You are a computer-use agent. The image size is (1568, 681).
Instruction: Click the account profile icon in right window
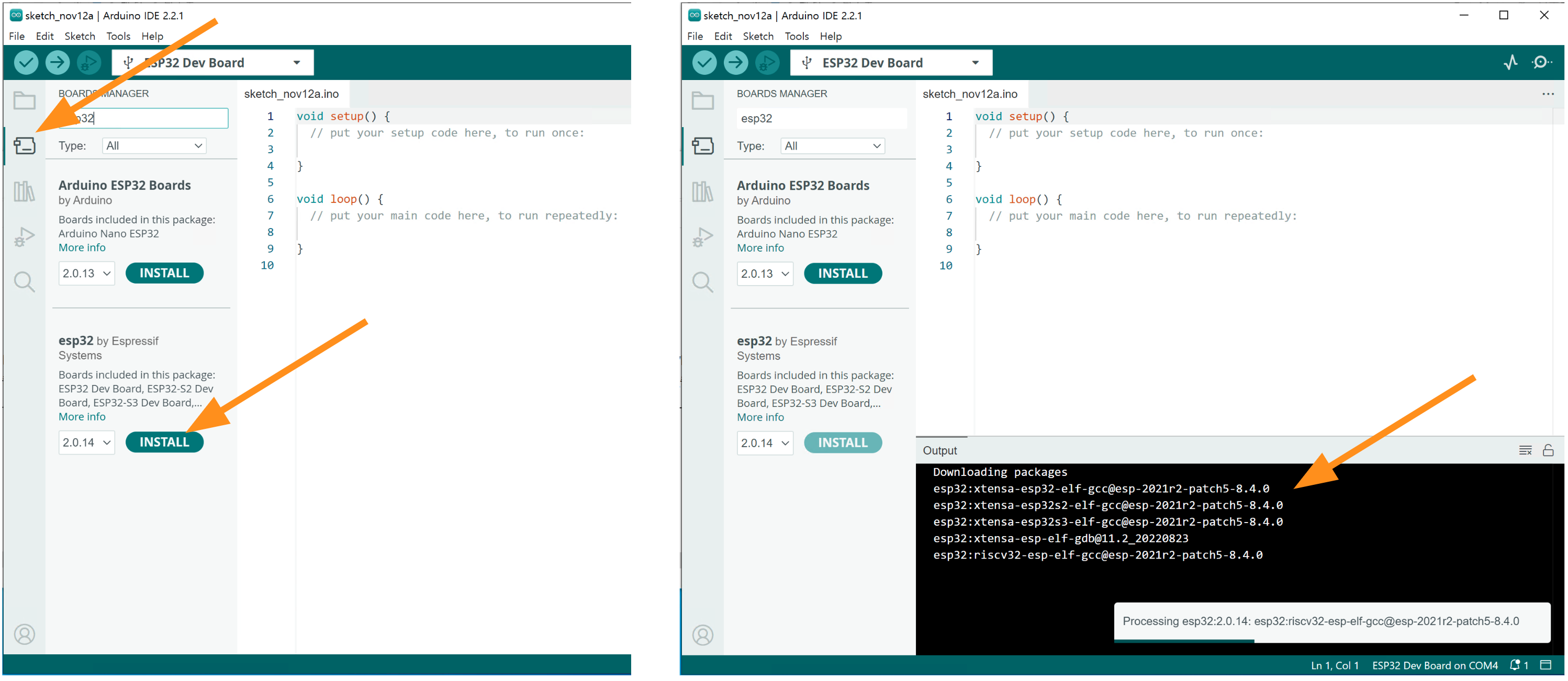[x=702, y=635]
